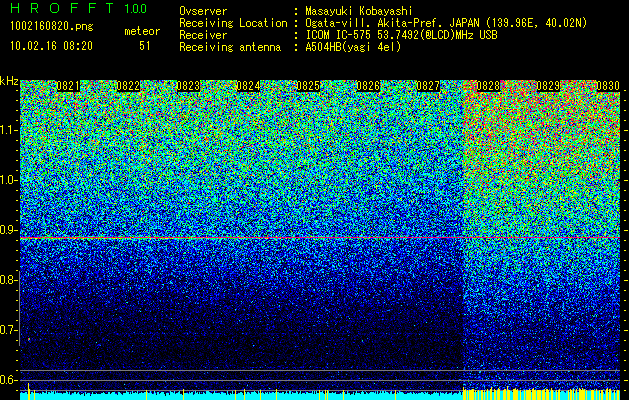Click the 1.0 kHz axis label

coord(8,180)
